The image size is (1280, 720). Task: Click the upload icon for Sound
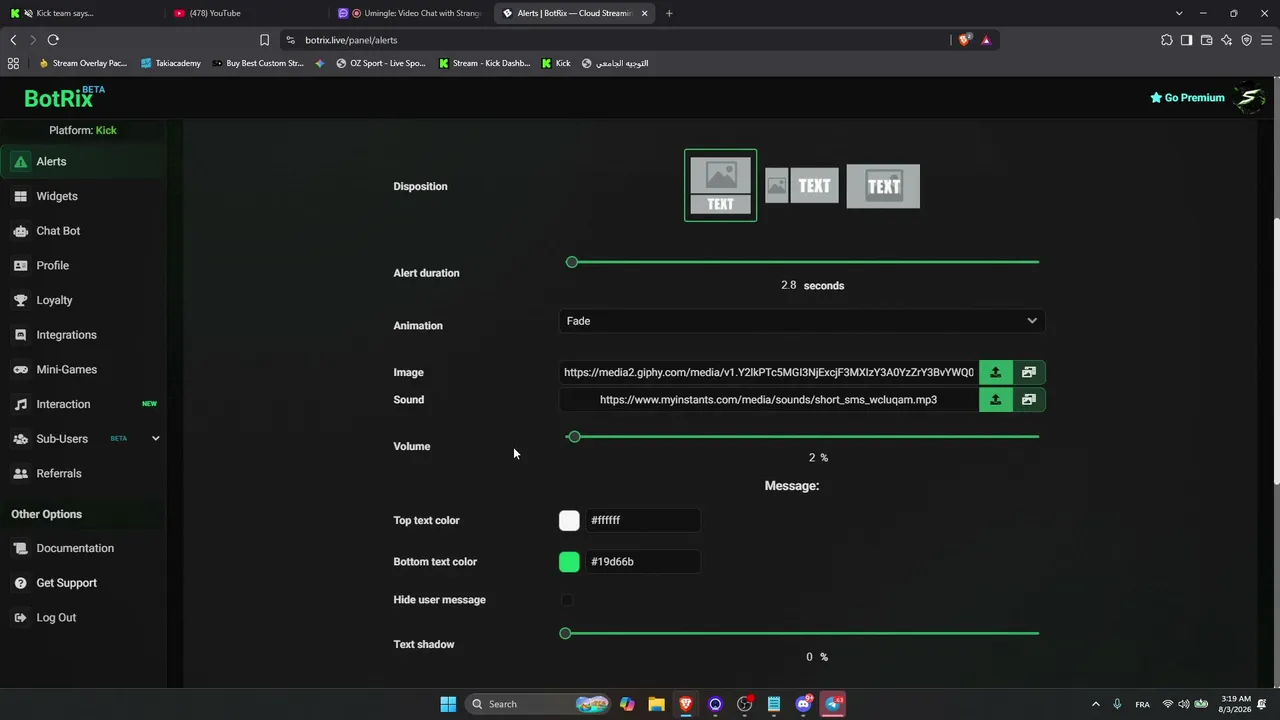click(995, 399)
